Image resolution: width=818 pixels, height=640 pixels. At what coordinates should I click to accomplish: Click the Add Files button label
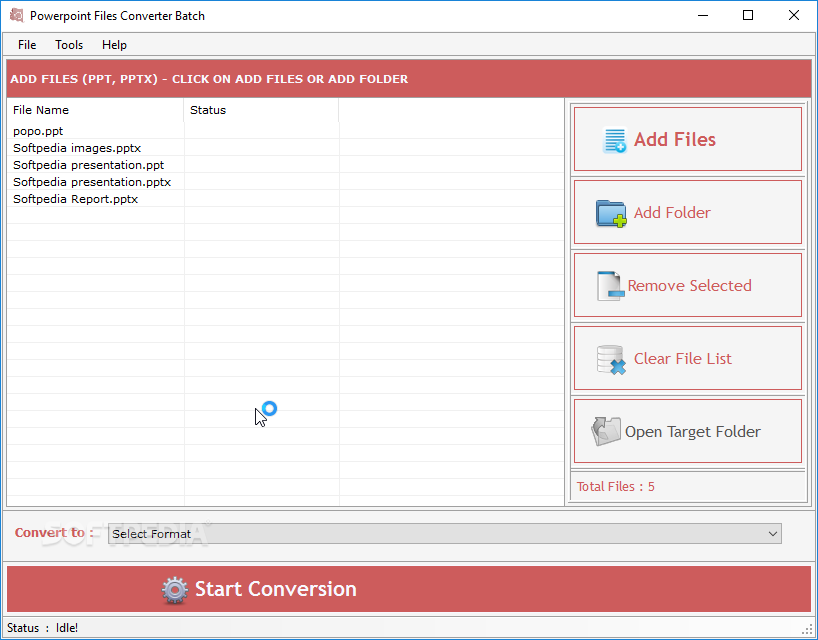click(675, 139)
